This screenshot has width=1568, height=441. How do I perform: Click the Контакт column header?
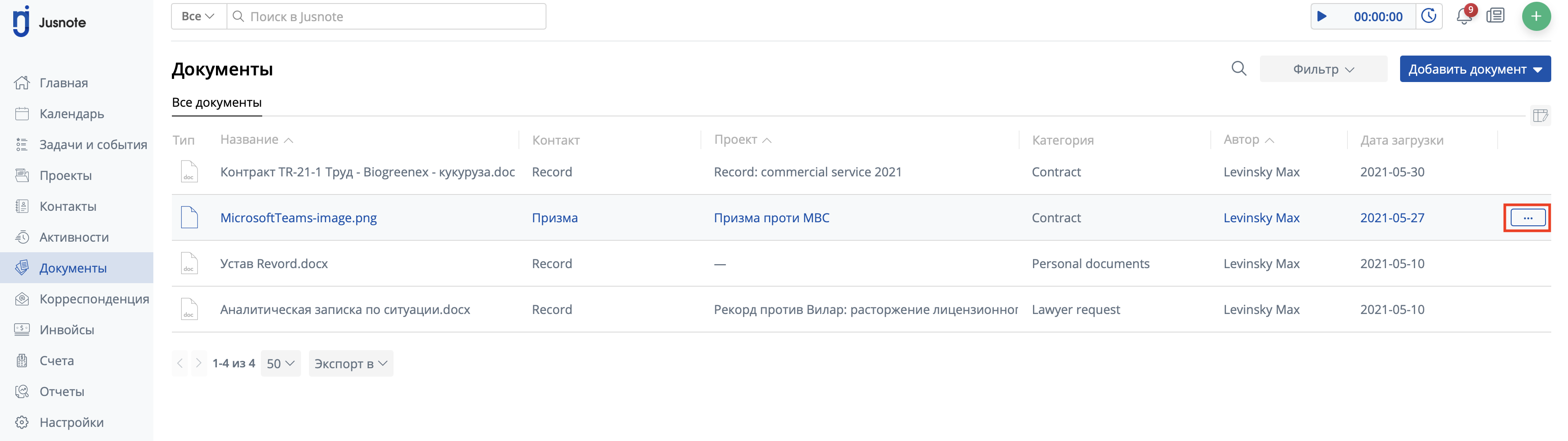tap(556, 140)
